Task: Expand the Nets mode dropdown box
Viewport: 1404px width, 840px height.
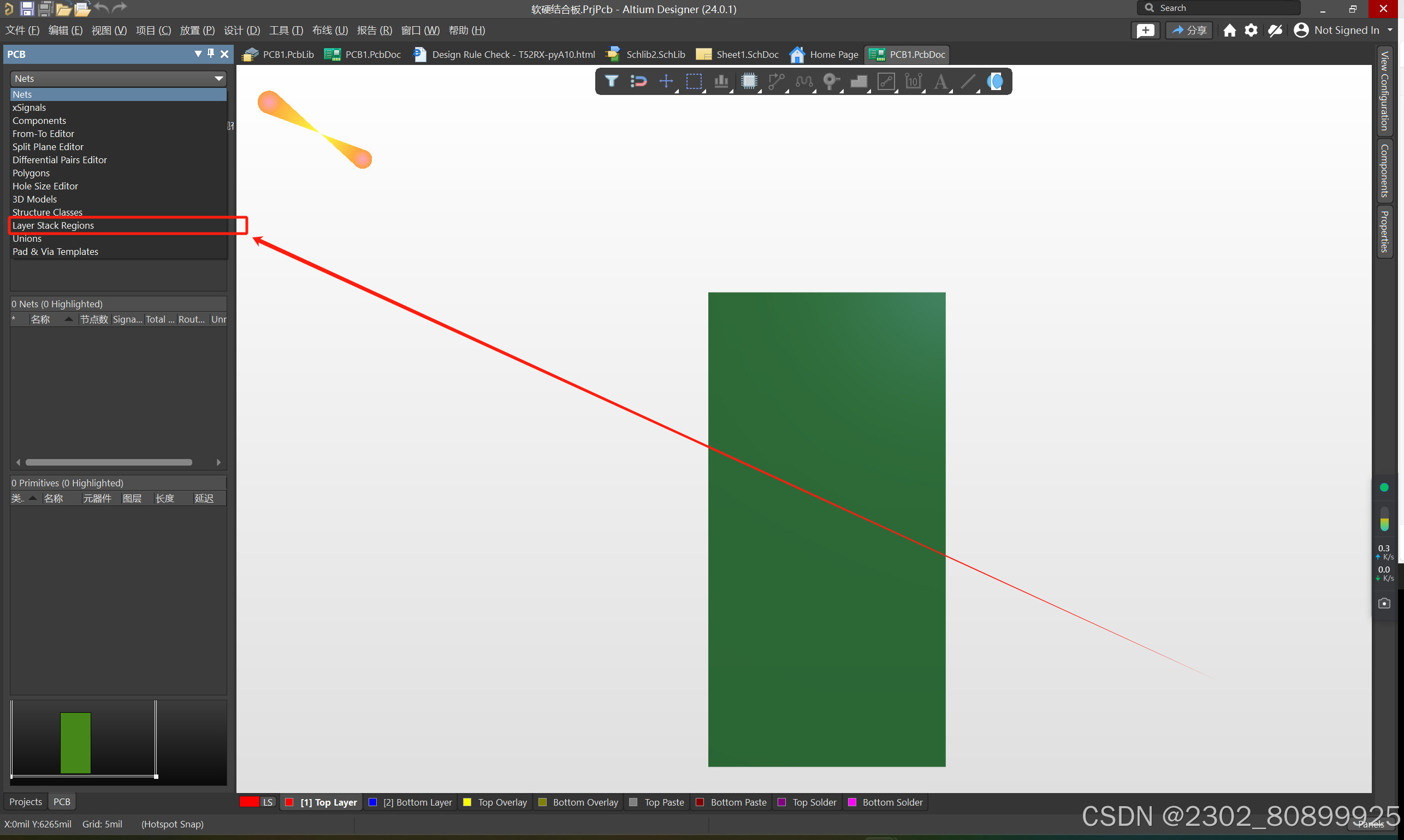Action: tap(118, 79)
